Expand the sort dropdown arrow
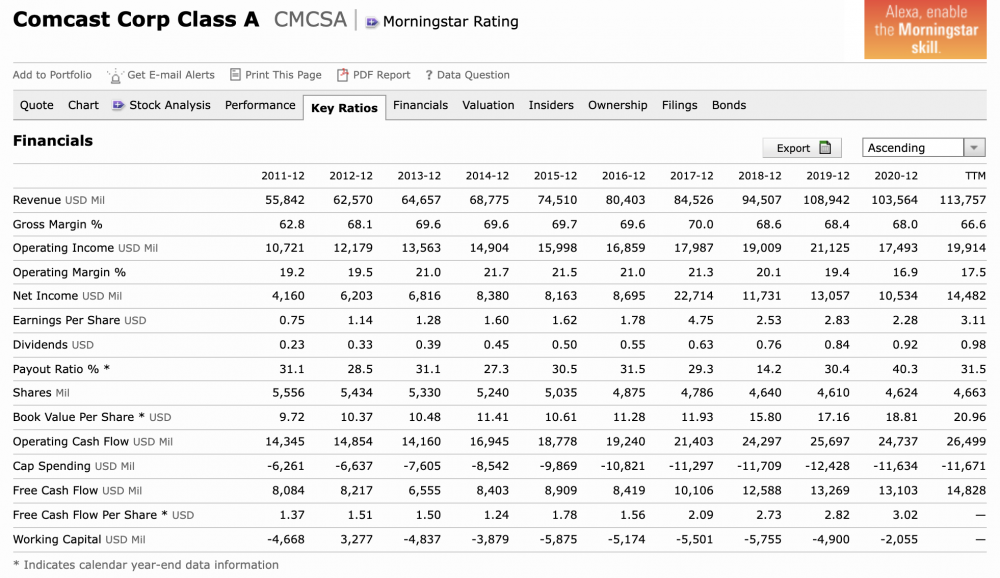Image resolution: width=1000 pixels, height=578 pixels. [974, 148]
